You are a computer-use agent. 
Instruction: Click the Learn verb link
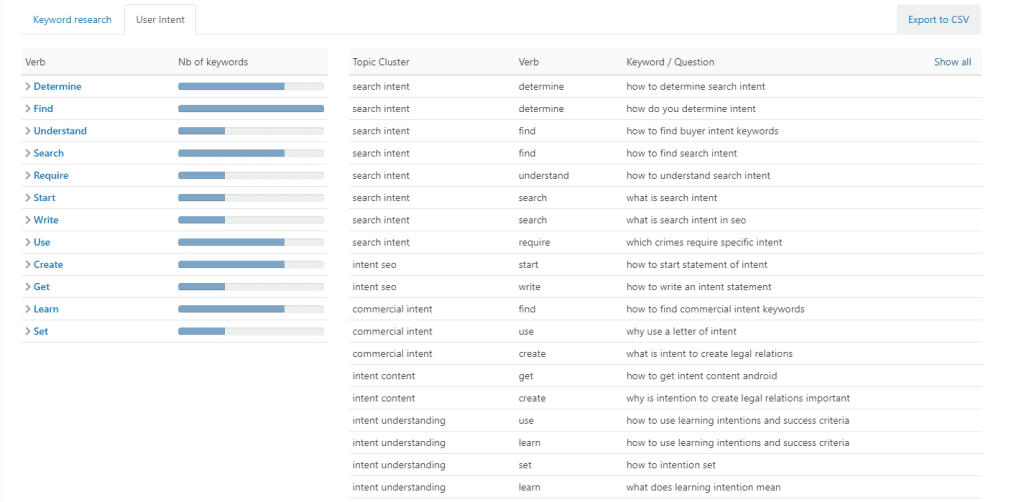pos(46,309)
